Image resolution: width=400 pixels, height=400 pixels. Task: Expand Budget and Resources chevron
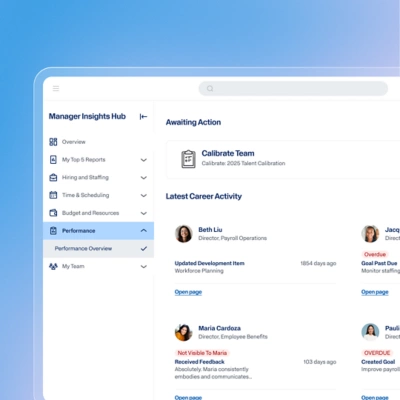pos(144,213)
